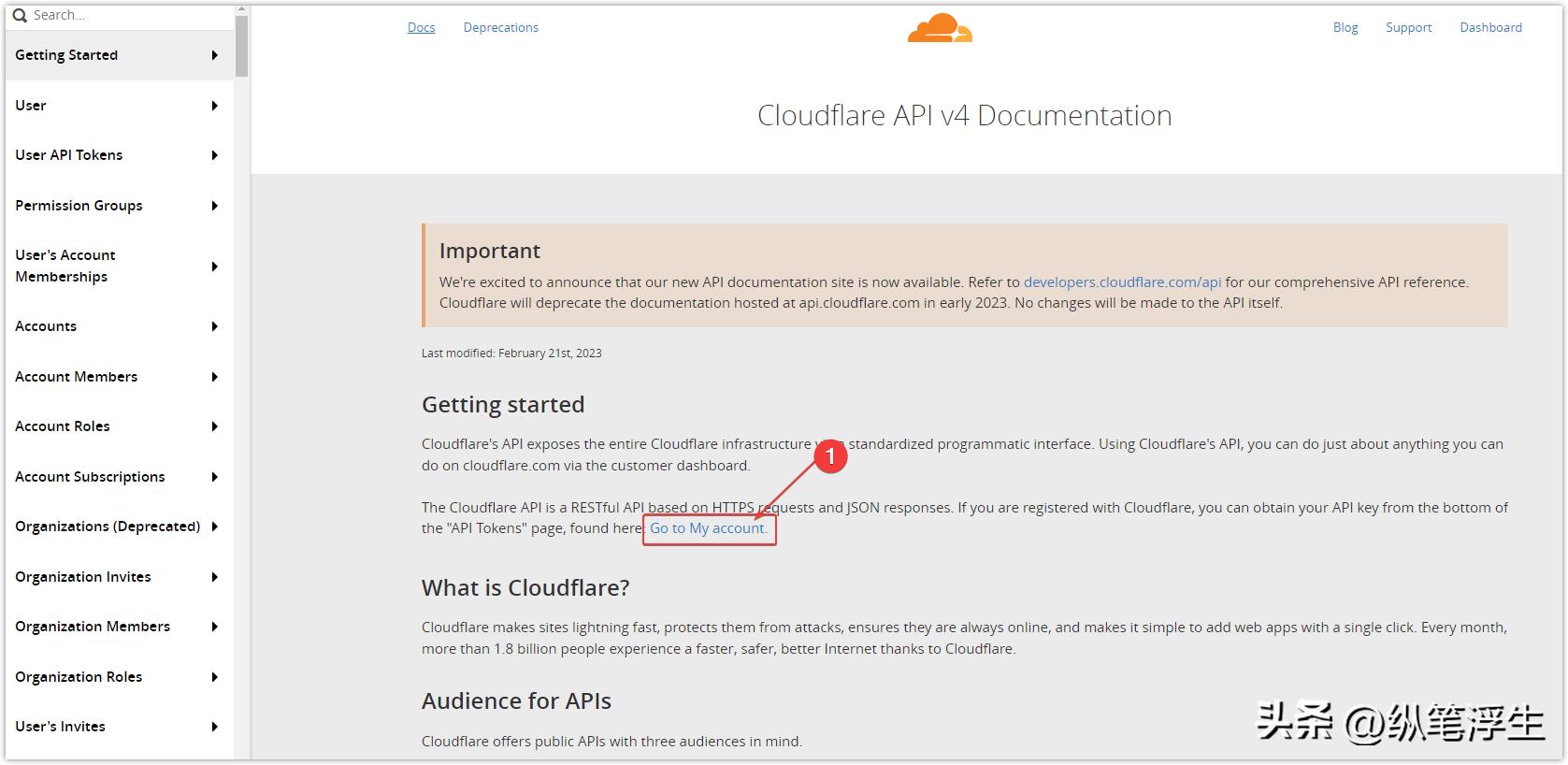The height and width of the screenshot is (765, 1568).
Task: Expand the Account Roles arrow
Action: click(215, 426)
